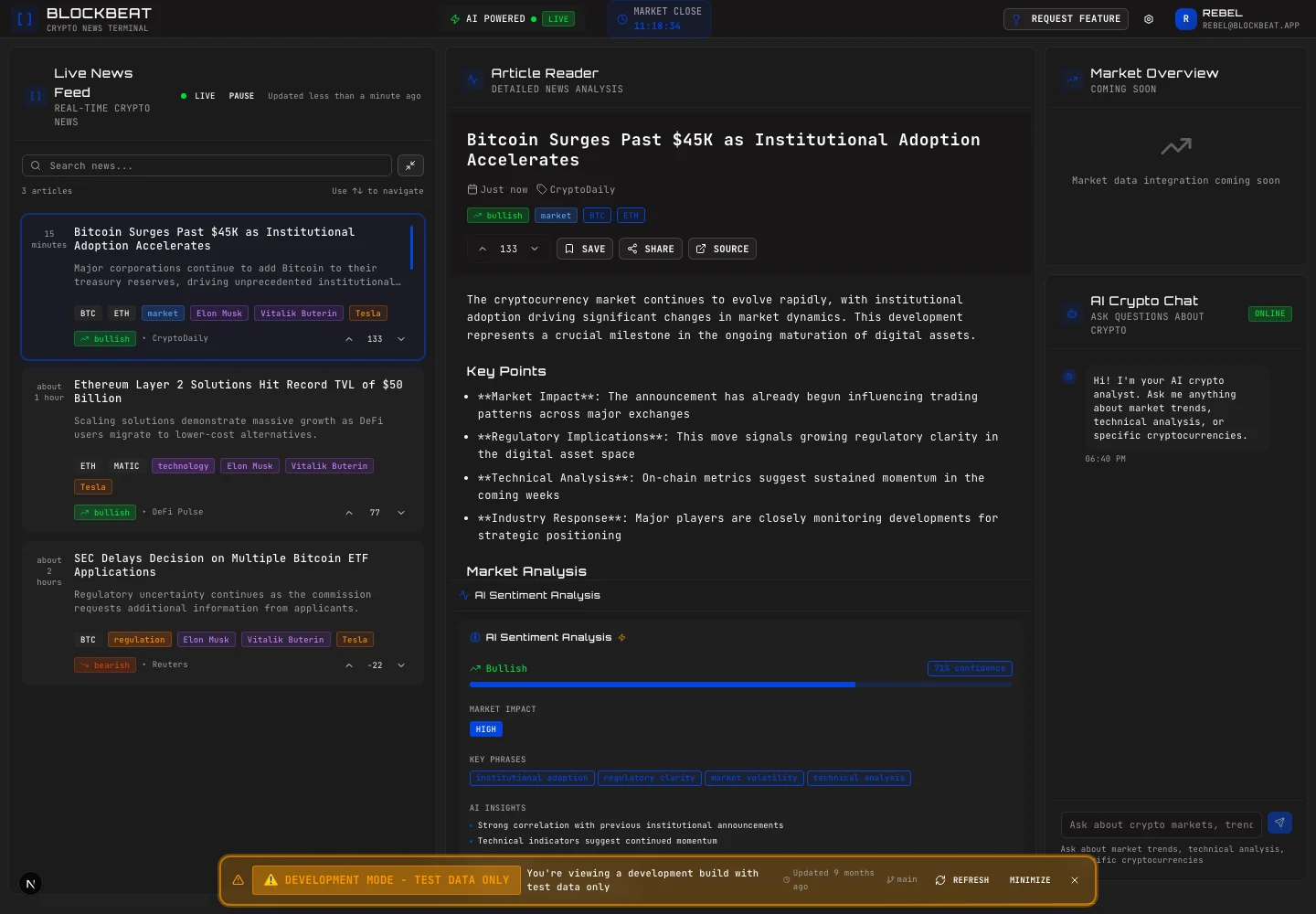Downvote the open article in the reader
The width and height of the screenshot is (1316, 914).
pyautogui.click(x=535, y=249)
